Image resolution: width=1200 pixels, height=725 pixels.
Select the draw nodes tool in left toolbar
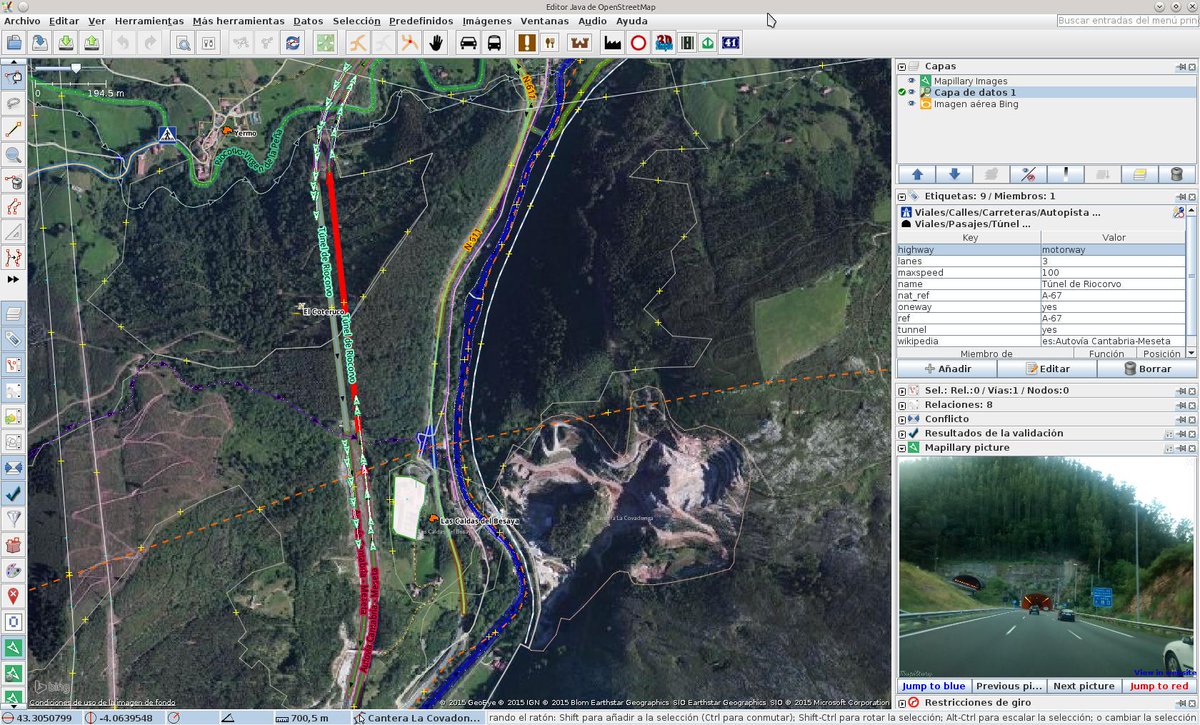click(x=14, y=129)
